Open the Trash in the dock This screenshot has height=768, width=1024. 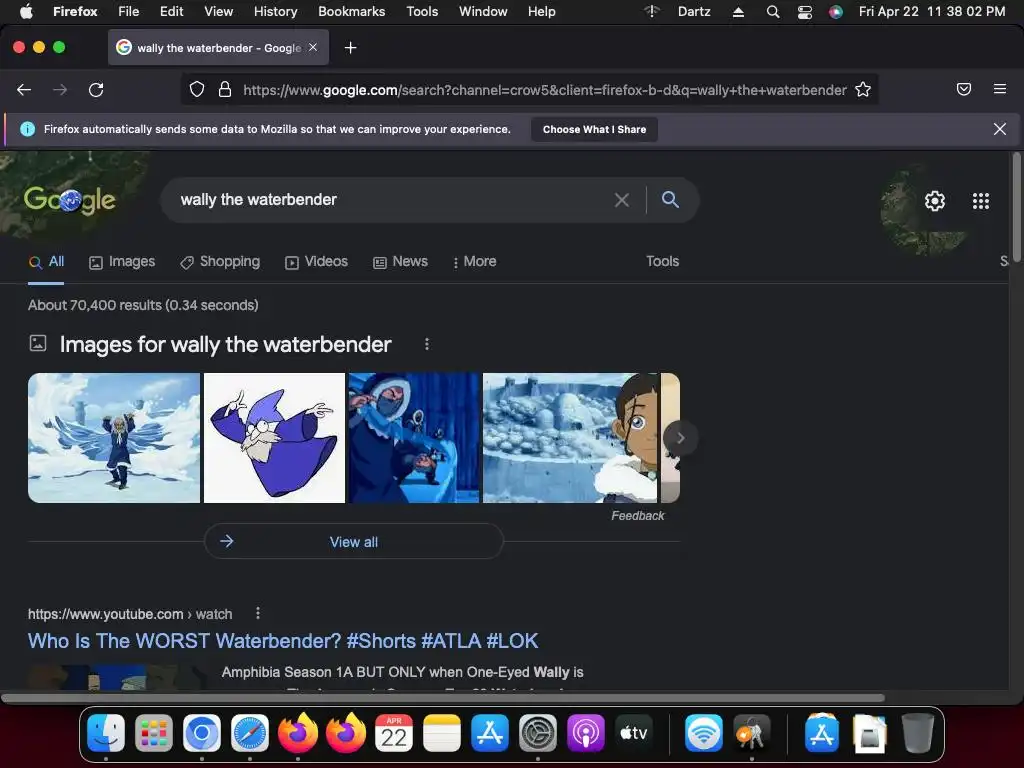point(918,733)
